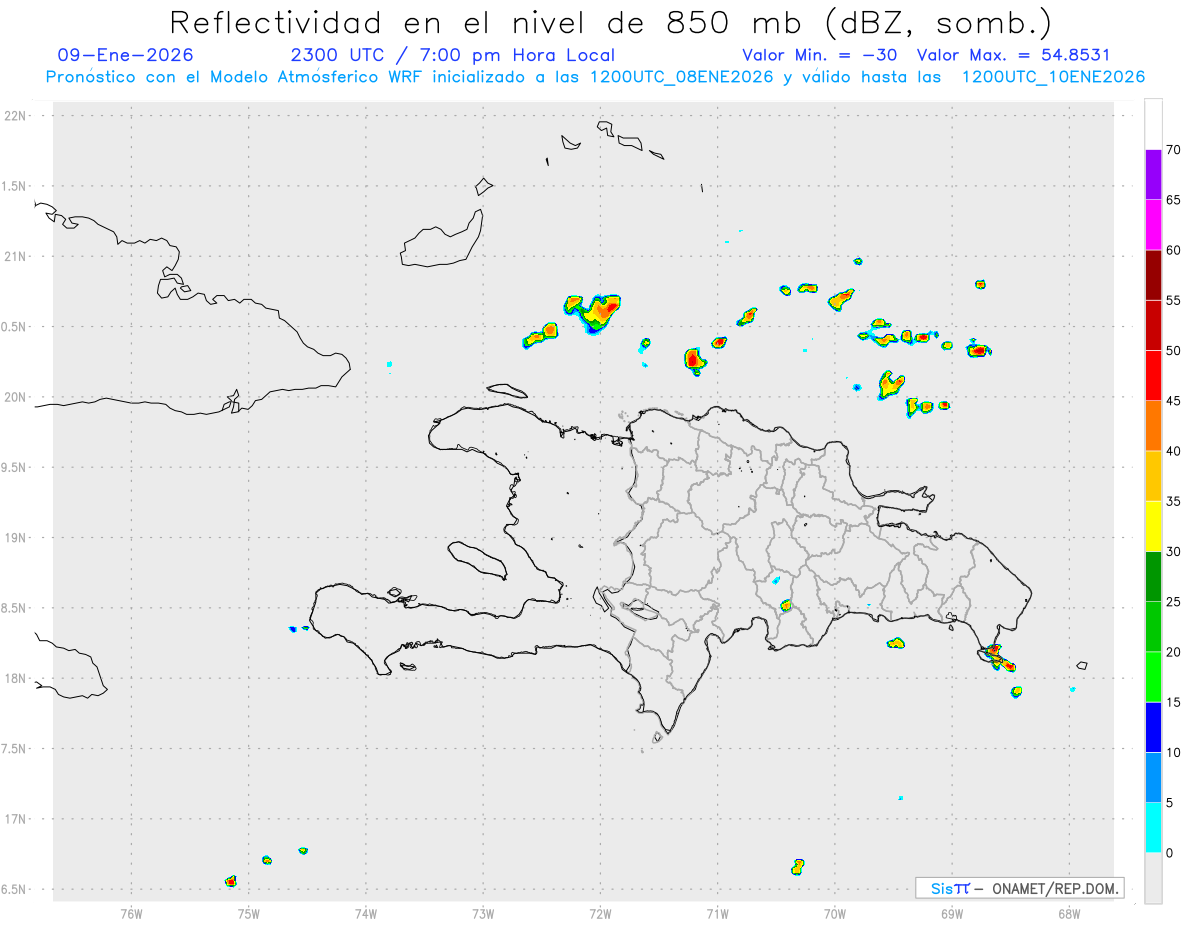Click the '73W' longitude label
This screenshot has height=927, width=1200.
click(483, 913)
